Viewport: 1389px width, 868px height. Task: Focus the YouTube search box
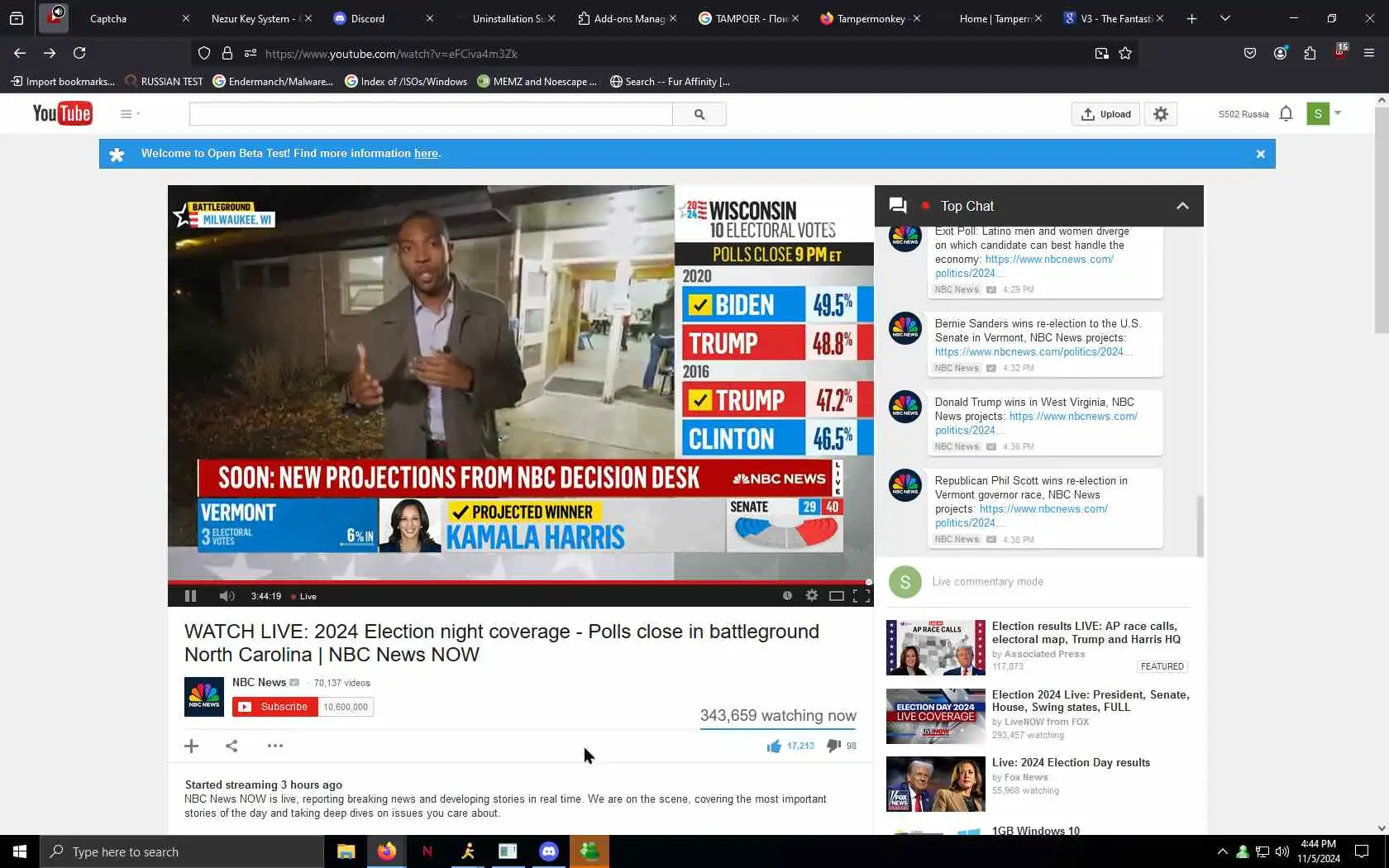[x=431, y=114]
